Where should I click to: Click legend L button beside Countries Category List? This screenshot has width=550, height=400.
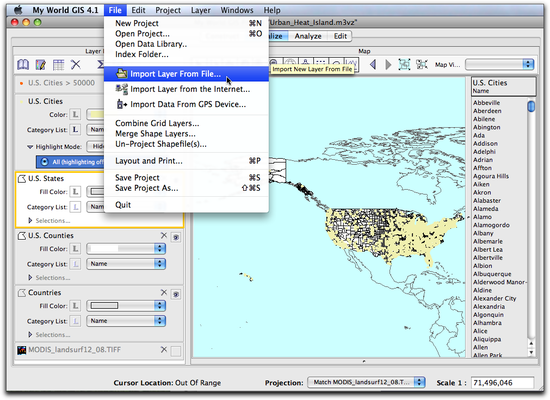[75, 321]
